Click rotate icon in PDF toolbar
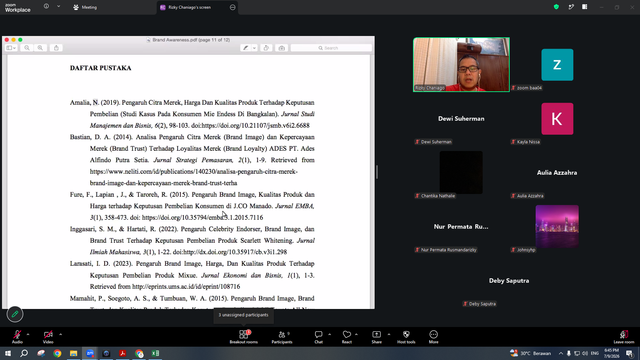640x360 pixels. click(266, 48)
